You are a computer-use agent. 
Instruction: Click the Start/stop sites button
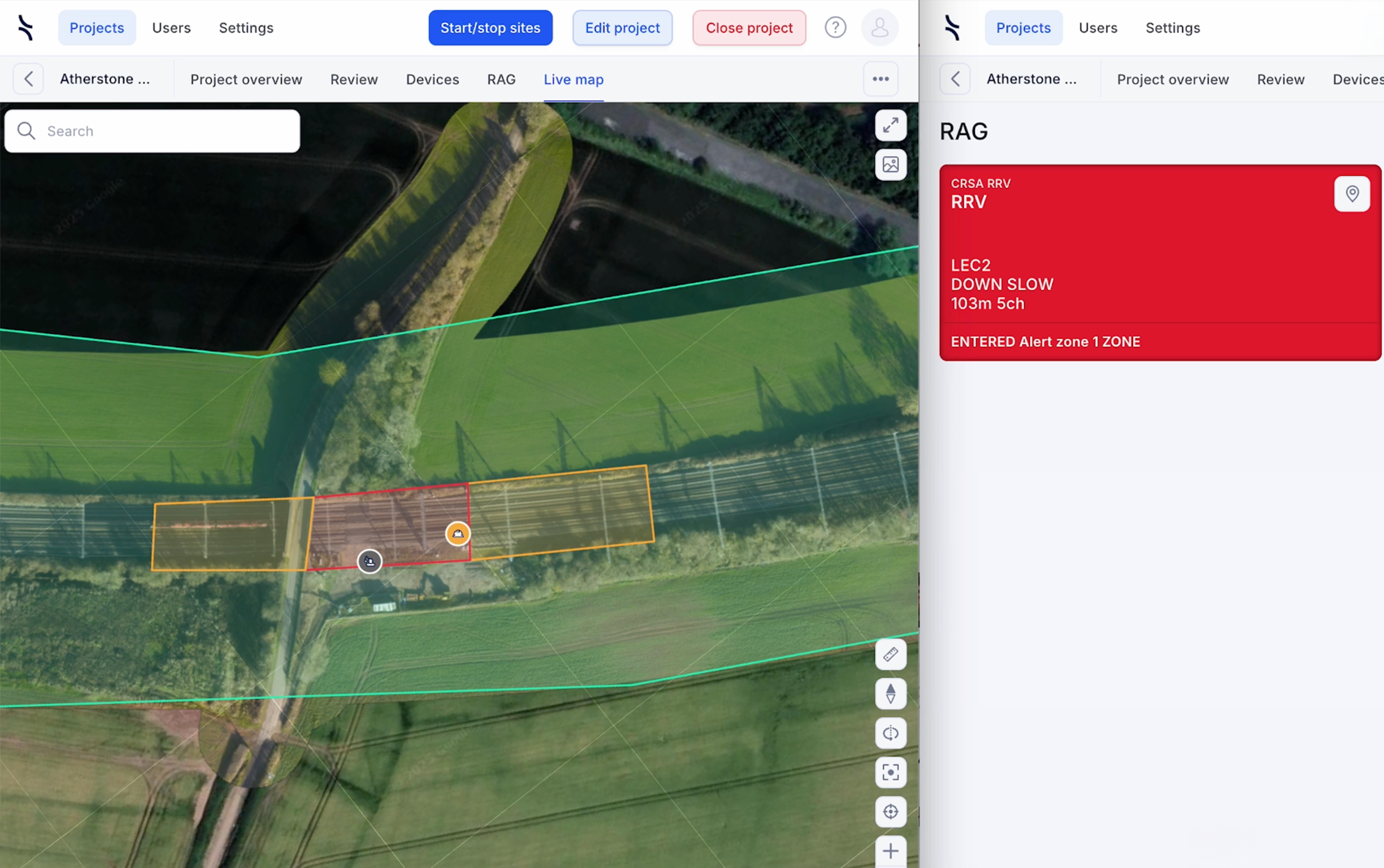(490, 28)
